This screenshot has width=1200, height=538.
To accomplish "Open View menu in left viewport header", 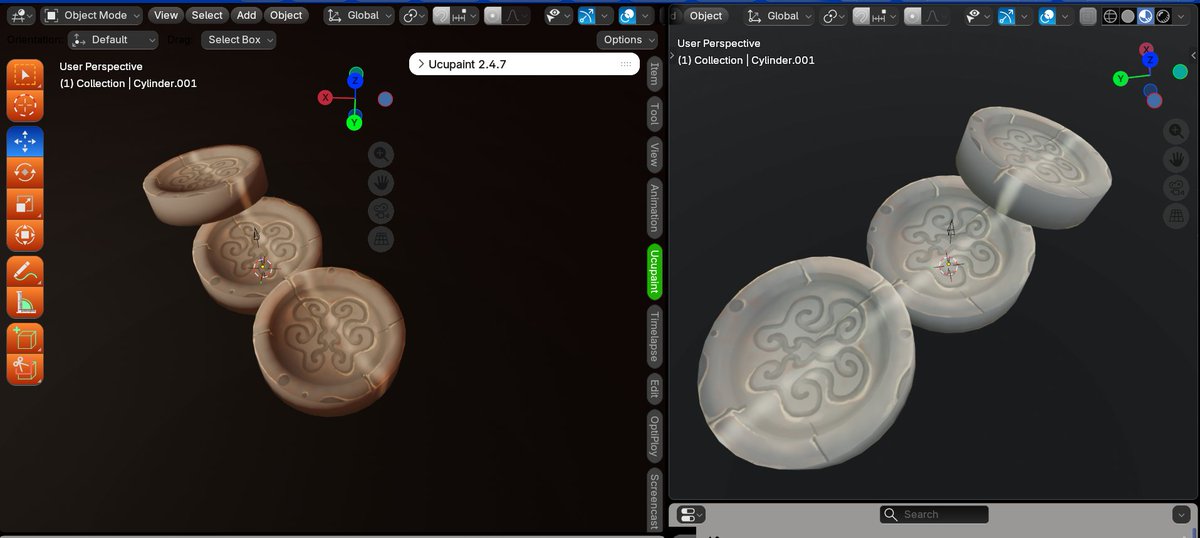I will (166, 15).
